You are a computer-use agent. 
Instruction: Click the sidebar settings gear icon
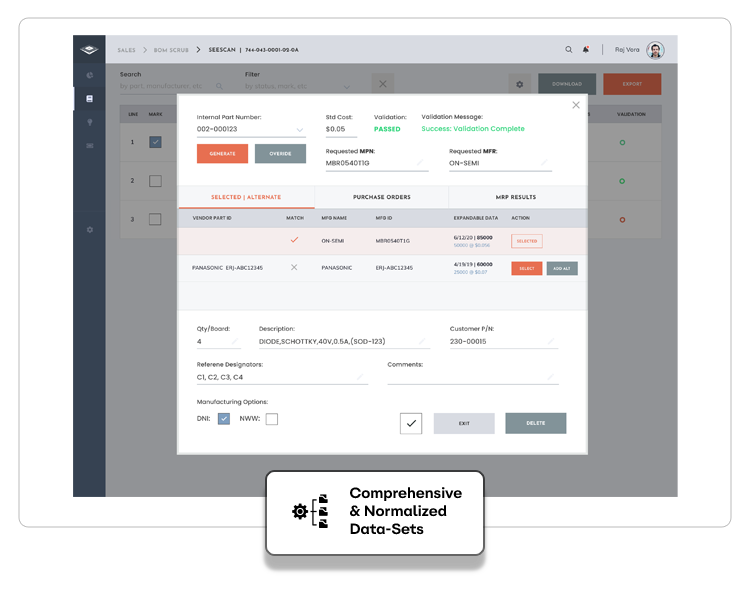coord(89,230)
